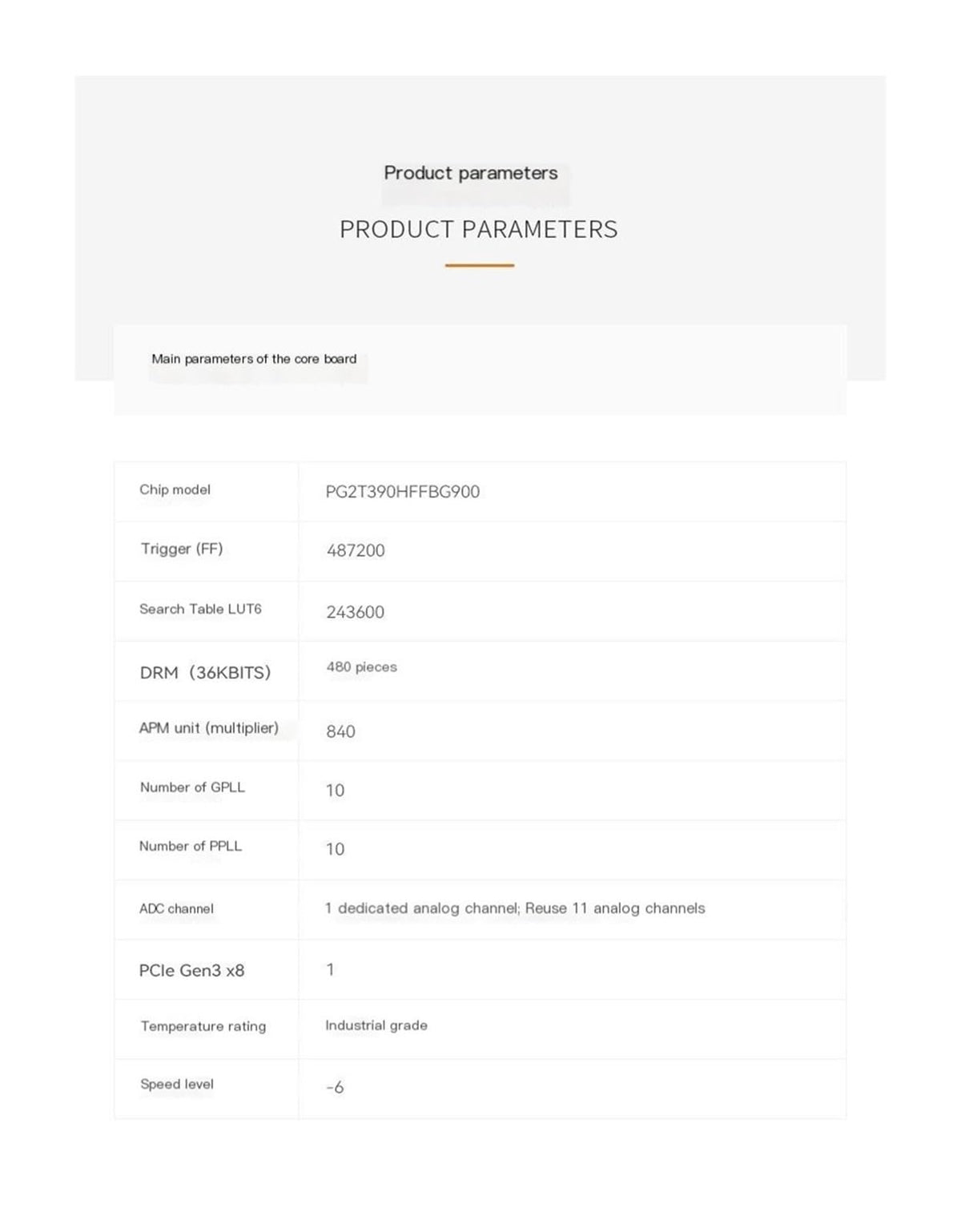Click the Search Table LUT6 label

point(200,609)
